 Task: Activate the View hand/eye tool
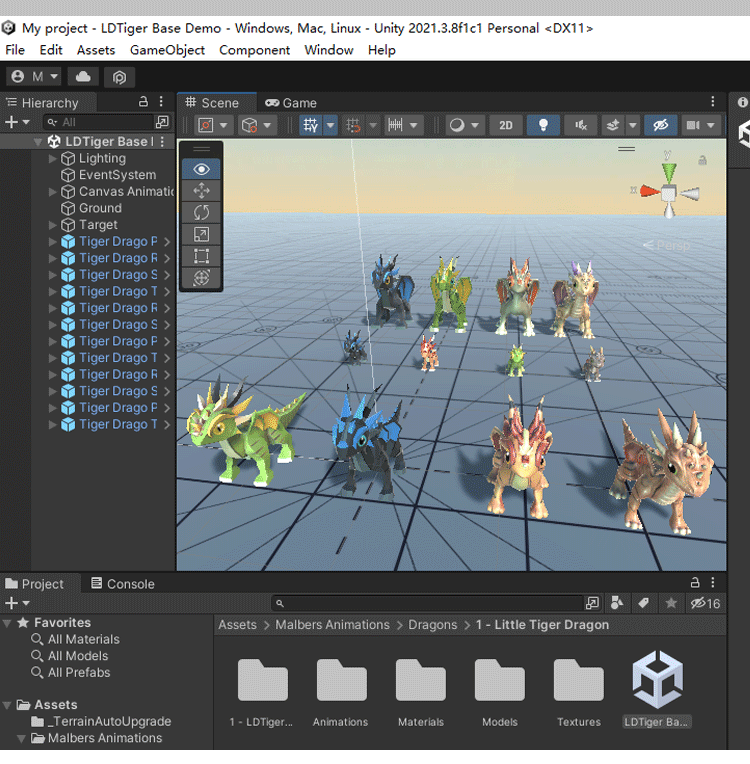pyautogui.click(x=201, y=169)
